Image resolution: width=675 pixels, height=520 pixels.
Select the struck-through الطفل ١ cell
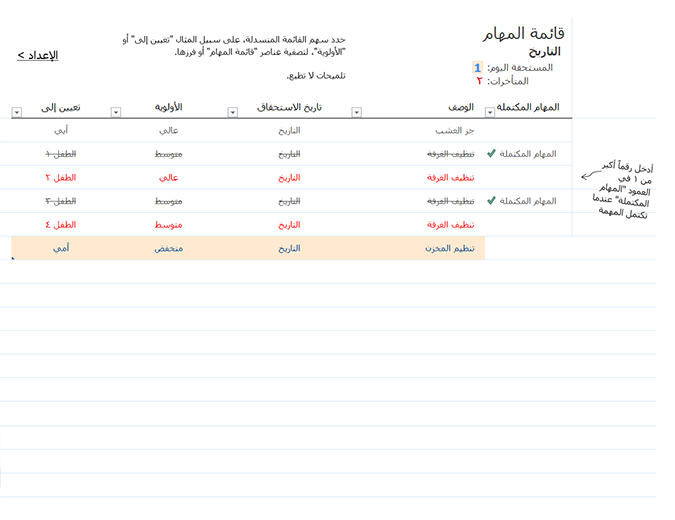pyautogui.click(x=61, y=154)
